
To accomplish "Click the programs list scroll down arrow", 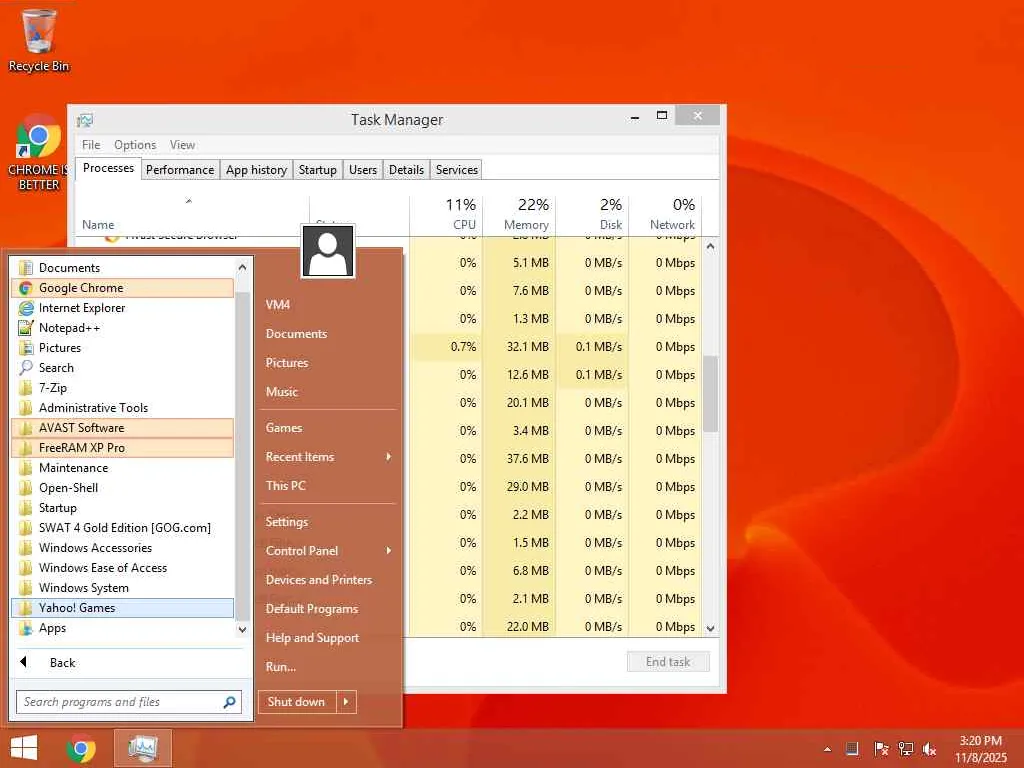I will pos(242,630).
